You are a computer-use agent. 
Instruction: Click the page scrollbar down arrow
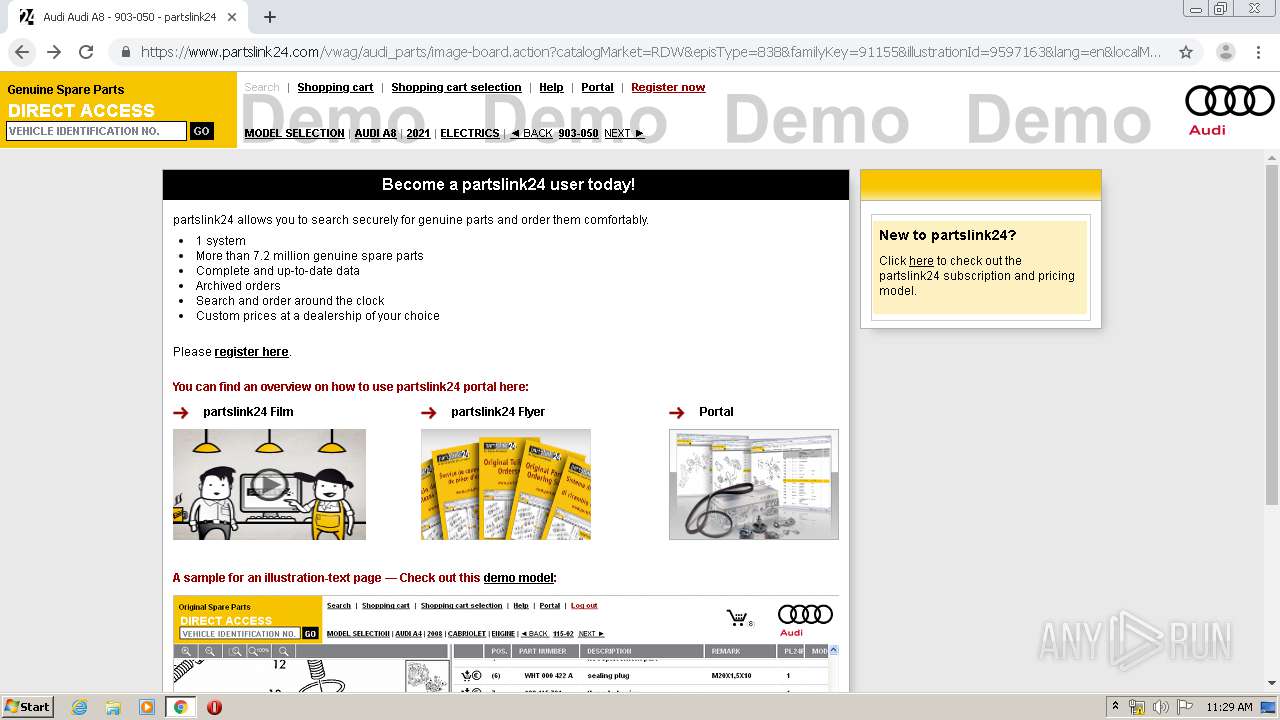pos(1272,683)
